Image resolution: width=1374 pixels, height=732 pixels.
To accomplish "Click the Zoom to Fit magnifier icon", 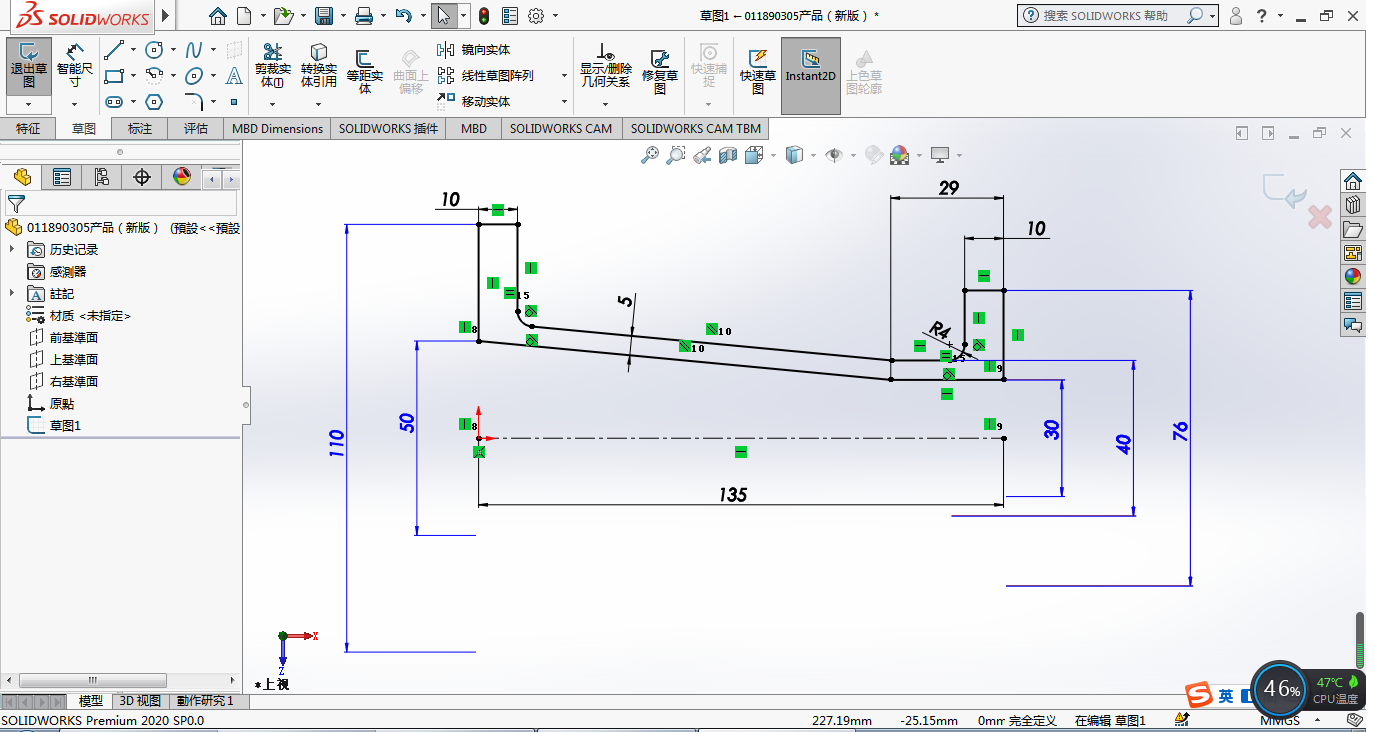I will pyautogui.click(x=650, y=155).
